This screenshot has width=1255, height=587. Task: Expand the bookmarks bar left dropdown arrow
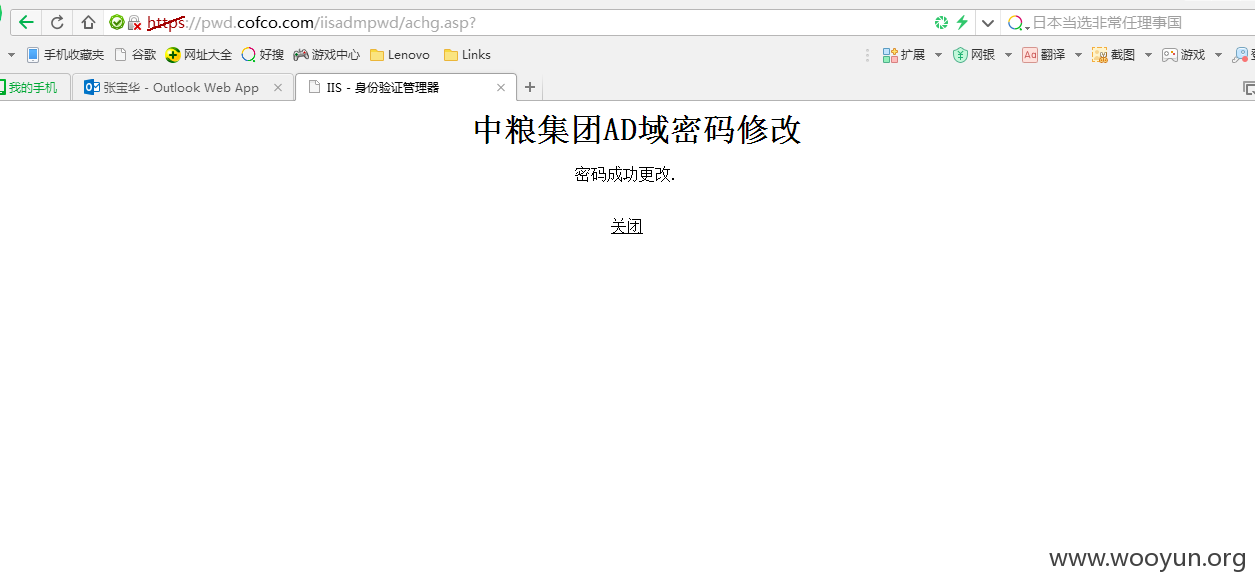coord(11,55)
